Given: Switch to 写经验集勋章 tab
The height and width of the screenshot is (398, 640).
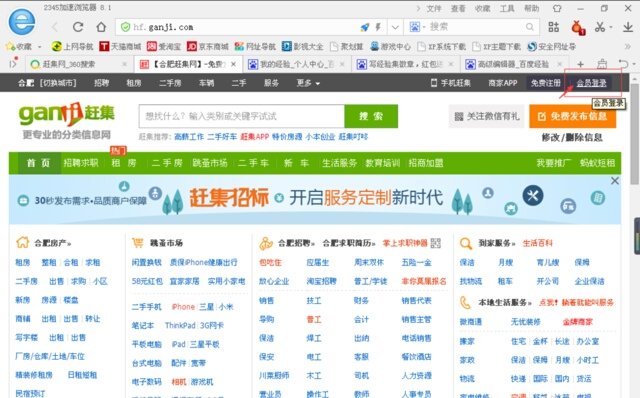Looking at the screenshot, I should (x=405, y=64).
